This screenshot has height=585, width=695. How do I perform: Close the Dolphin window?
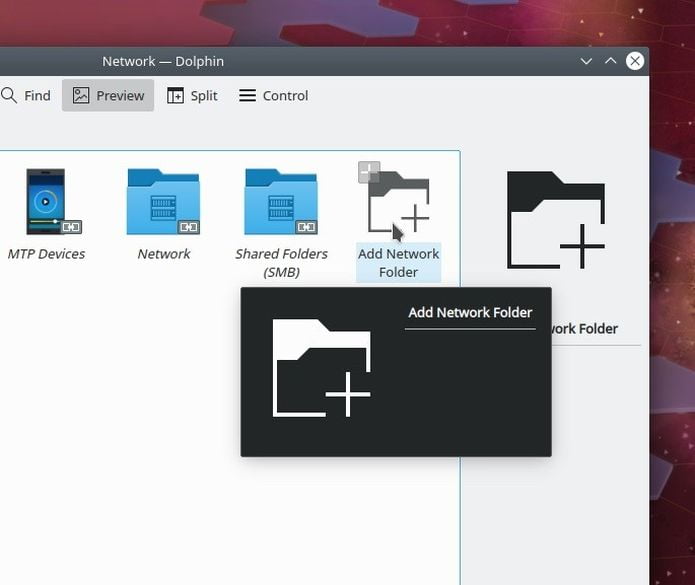(x=635, y=61)
